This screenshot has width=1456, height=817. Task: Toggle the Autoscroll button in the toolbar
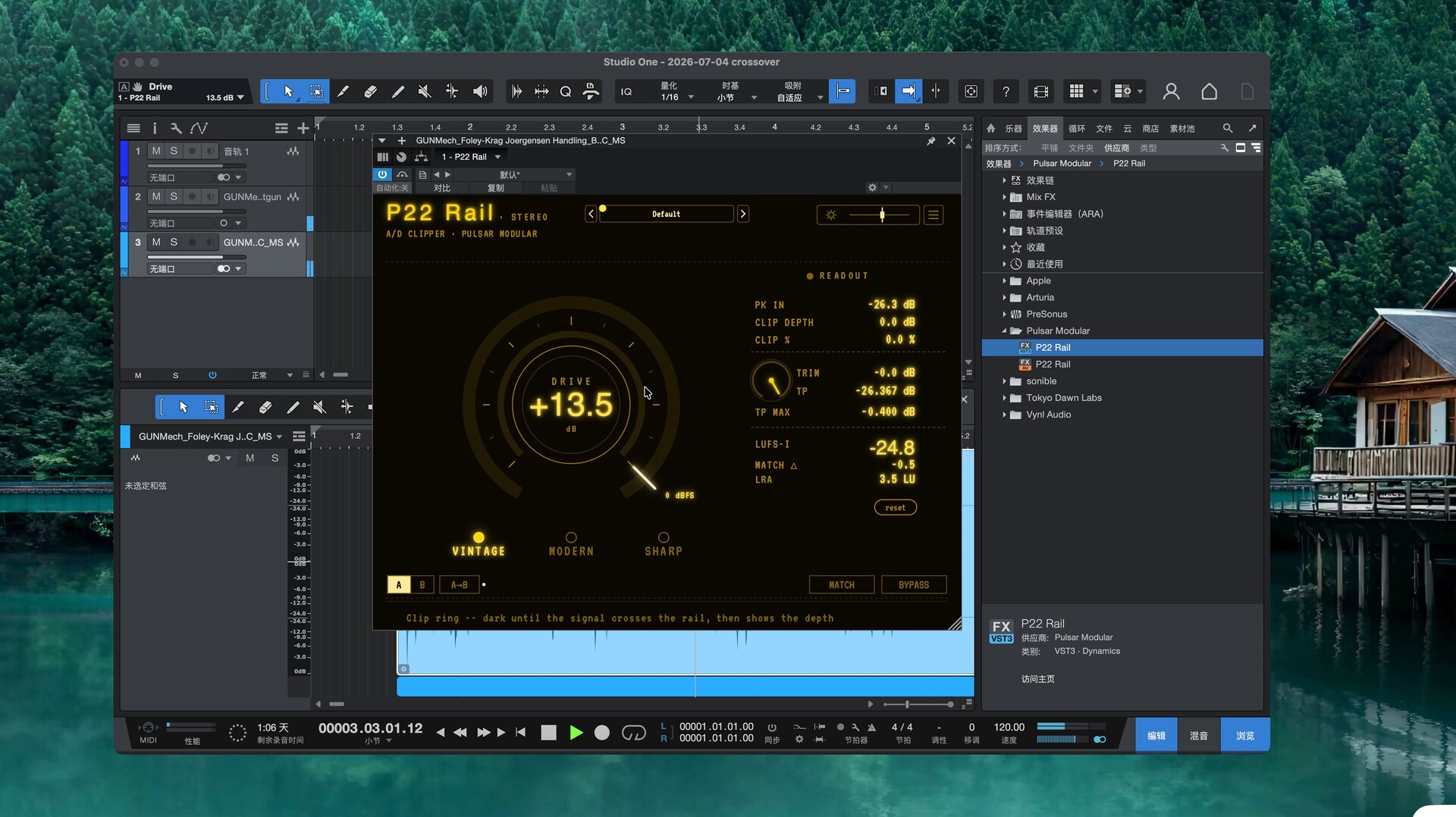pos(908,92)
